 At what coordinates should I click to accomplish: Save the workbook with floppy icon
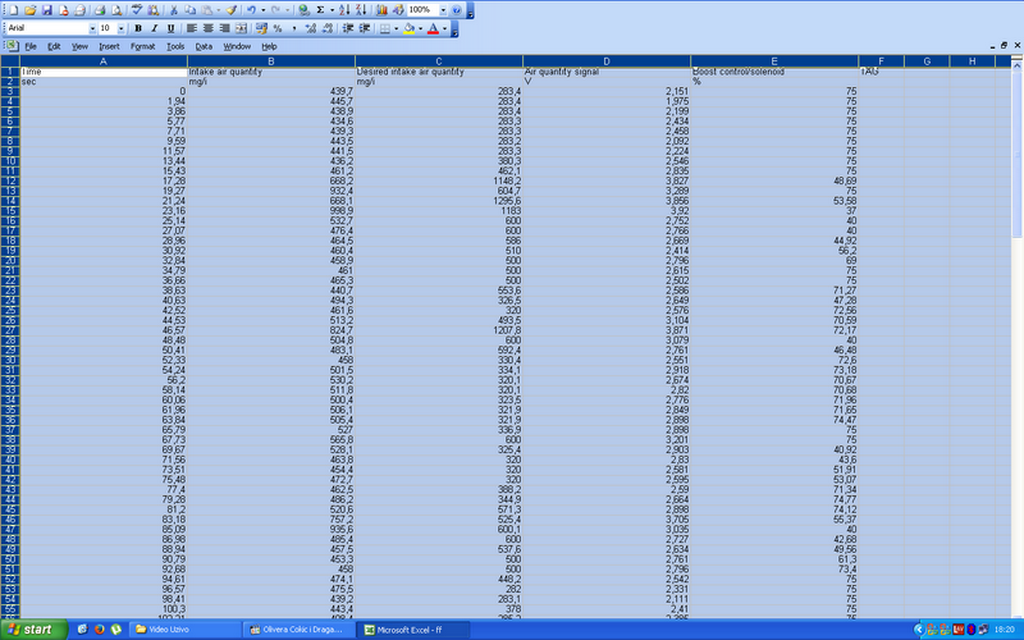coord(47,10)
